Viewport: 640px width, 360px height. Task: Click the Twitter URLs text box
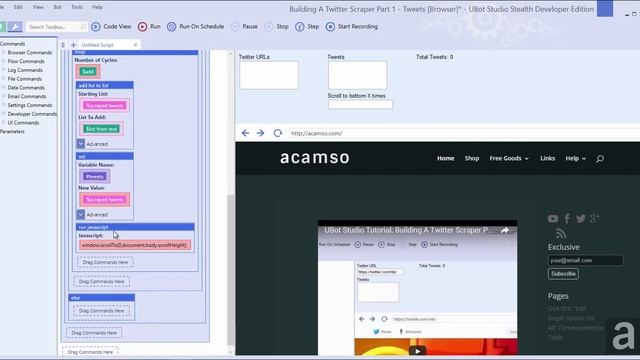pos(269,75)
